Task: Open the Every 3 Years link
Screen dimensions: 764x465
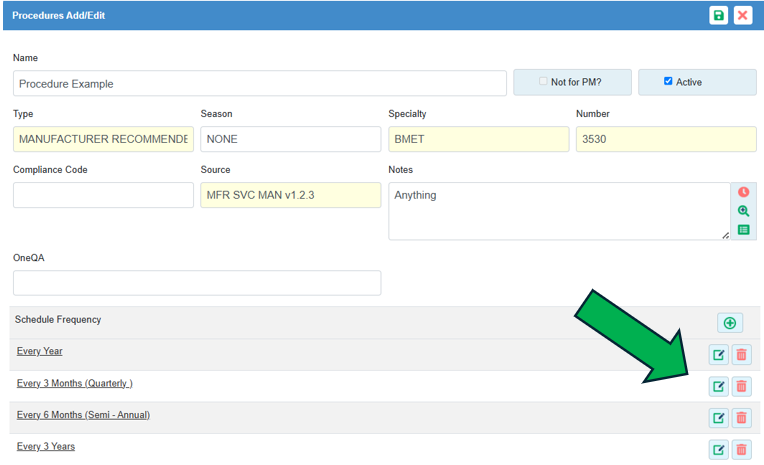Action: pyautogui.click(x=46, y=446)
